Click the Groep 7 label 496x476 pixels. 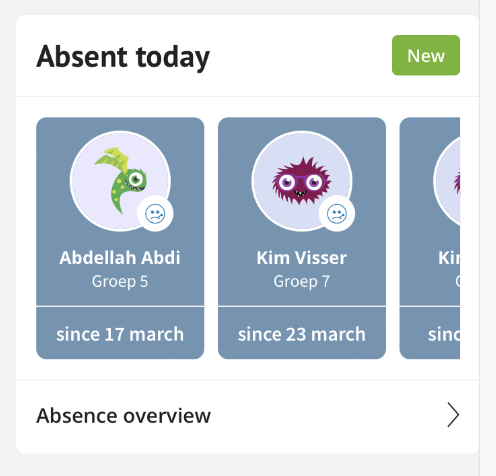click(x=302, y=282)
